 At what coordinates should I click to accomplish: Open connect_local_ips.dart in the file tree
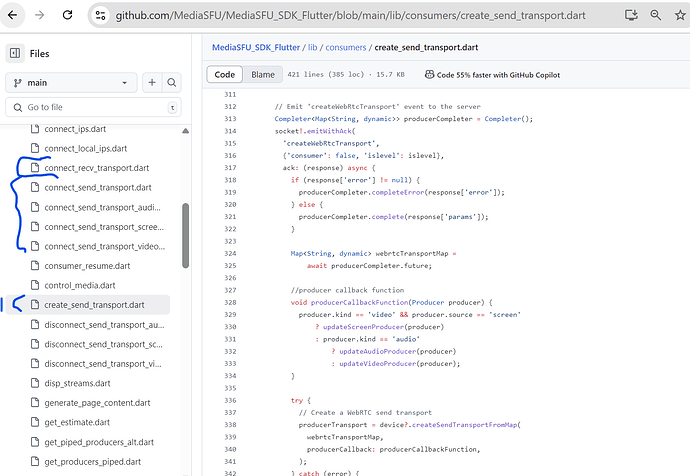pyautogui.click(x=85, y=149)
